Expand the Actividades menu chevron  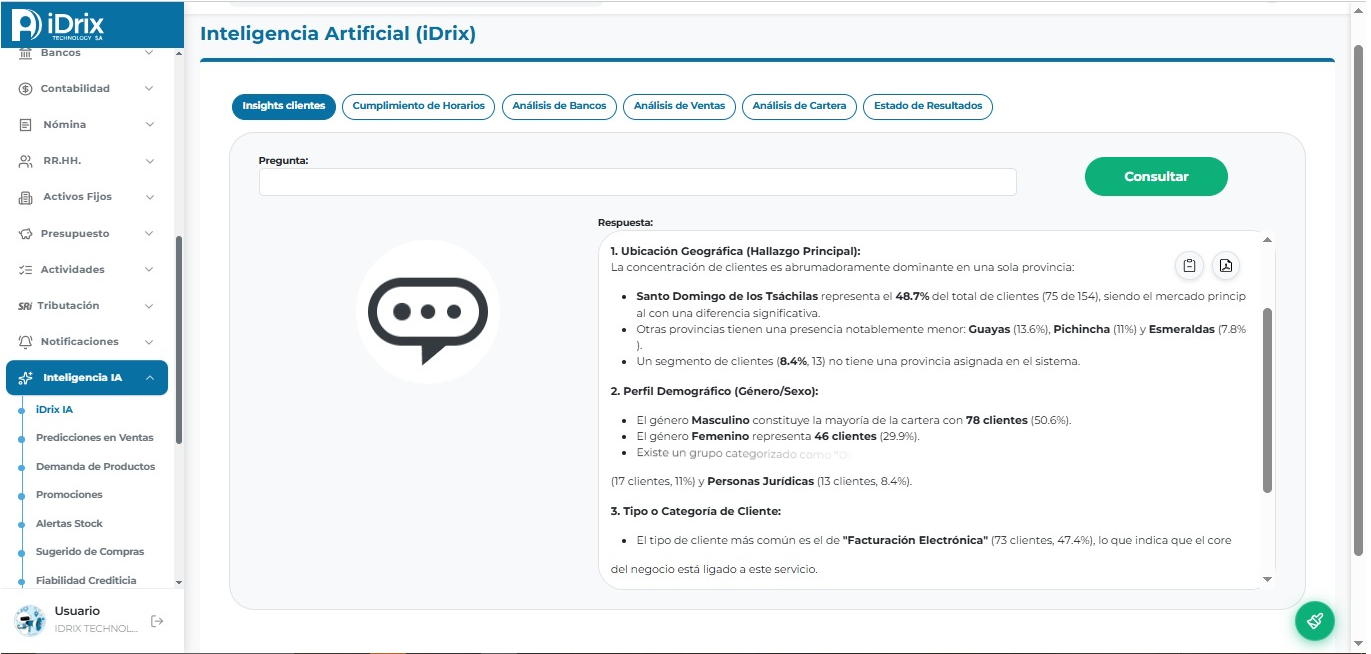(x=149, y=270)
